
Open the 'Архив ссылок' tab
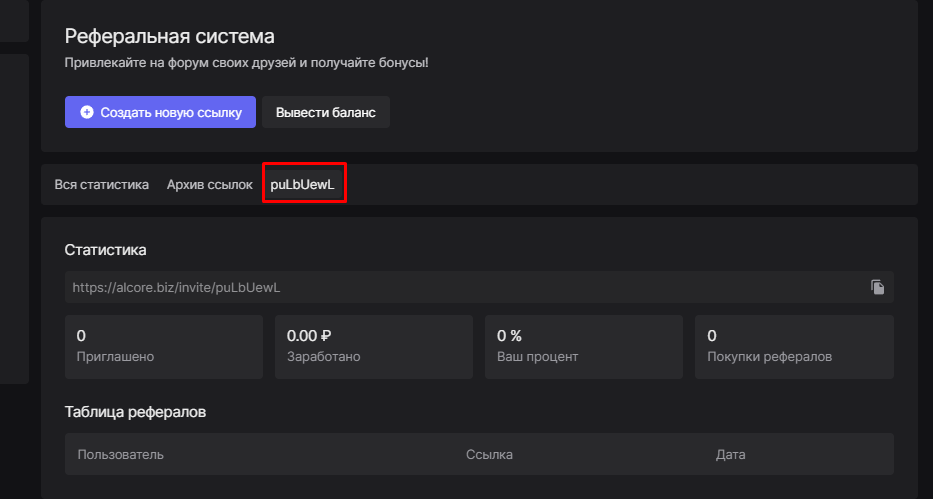click(x=209, y=185)
